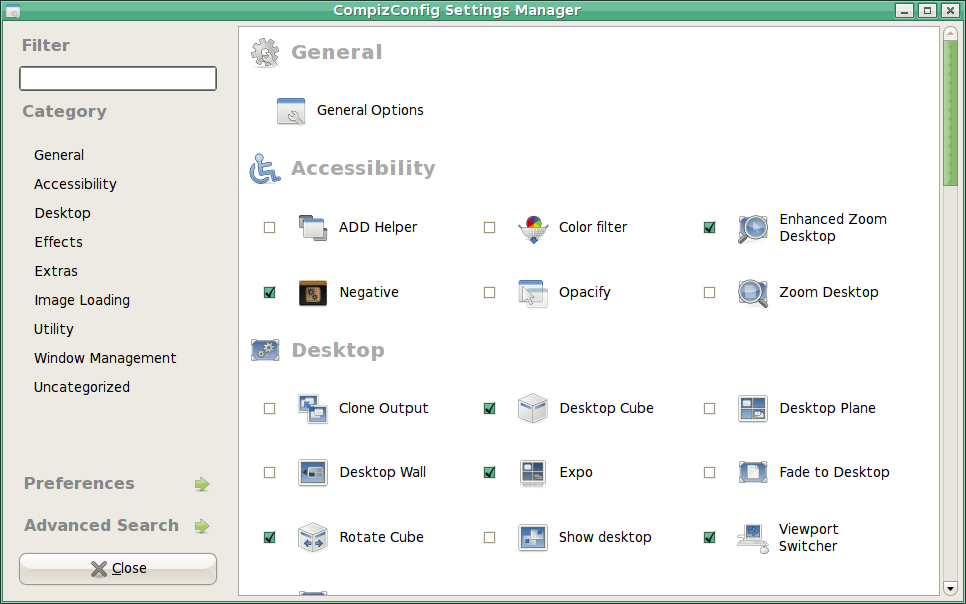Enable the Opacify checkbox
Viewport: 966px width, 604px height.
click(x=489, y=292)
